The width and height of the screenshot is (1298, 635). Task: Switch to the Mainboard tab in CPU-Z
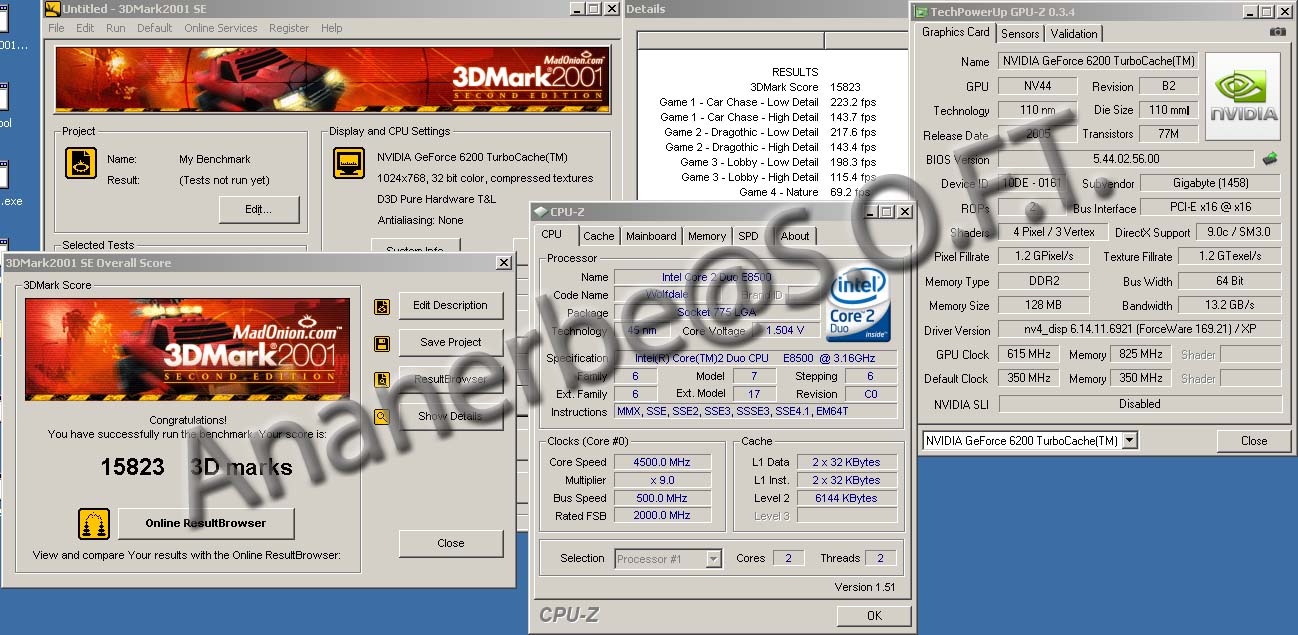651,236
